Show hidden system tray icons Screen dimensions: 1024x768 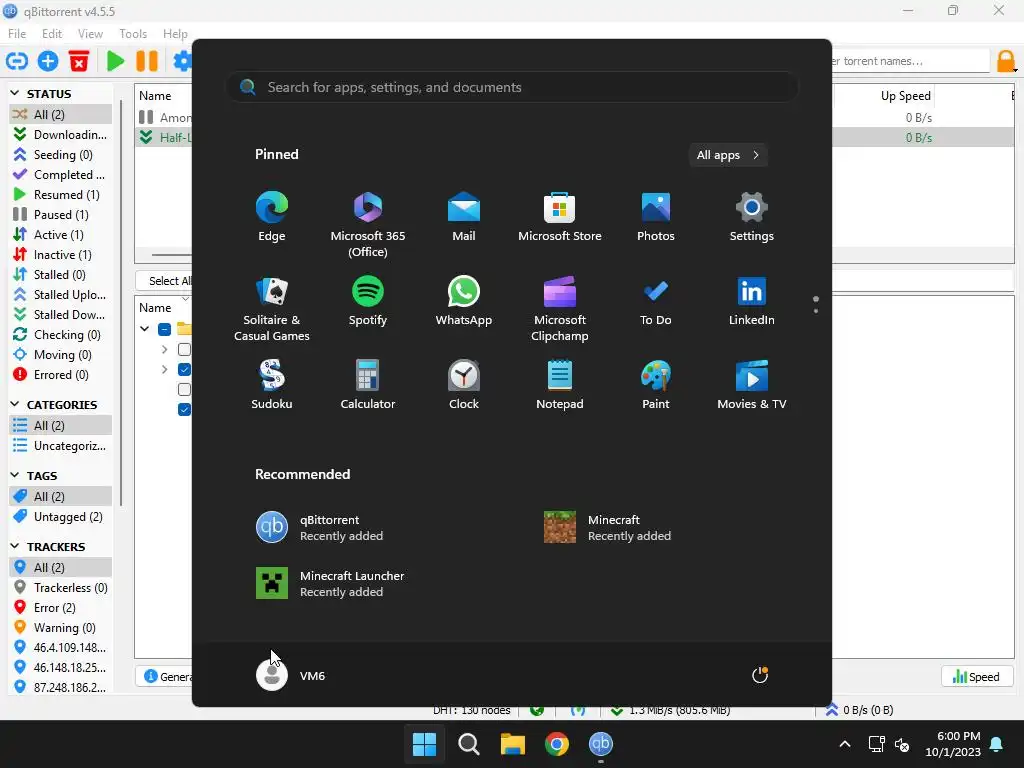(x=844, y=744)
